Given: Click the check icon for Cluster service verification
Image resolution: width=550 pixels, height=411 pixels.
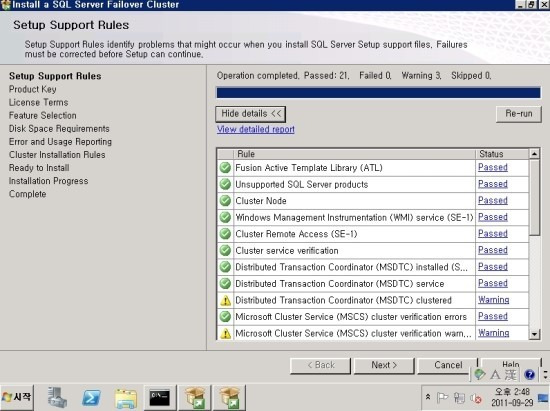Looking at the screenshot, I should pyautogui.click(x=225, y=250).
